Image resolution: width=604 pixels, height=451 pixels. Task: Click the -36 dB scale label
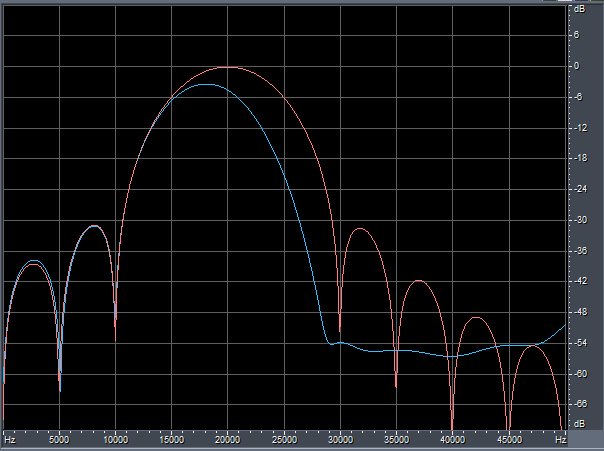pos(581,251)
